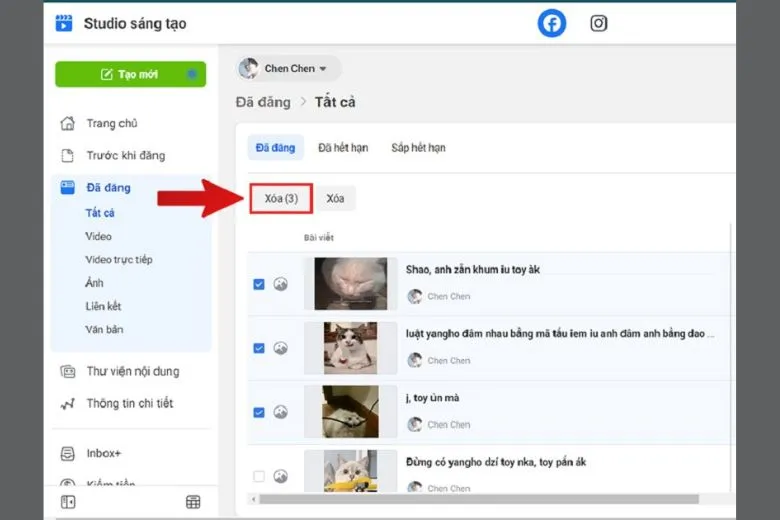Click the Xóa (3) delete button

point(281,199)
